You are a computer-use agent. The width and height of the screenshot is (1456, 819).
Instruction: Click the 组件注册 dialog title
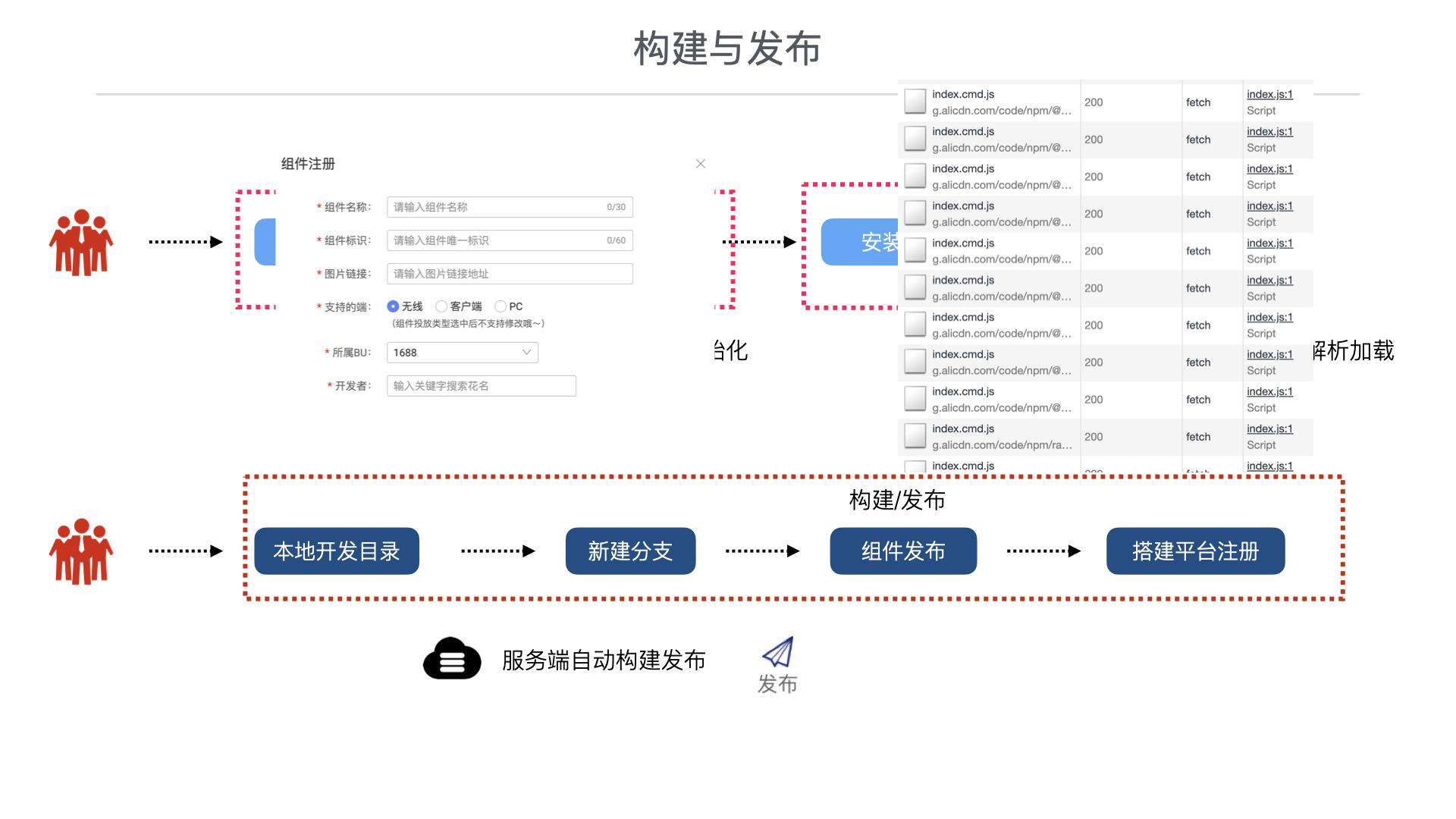[308, 164]
